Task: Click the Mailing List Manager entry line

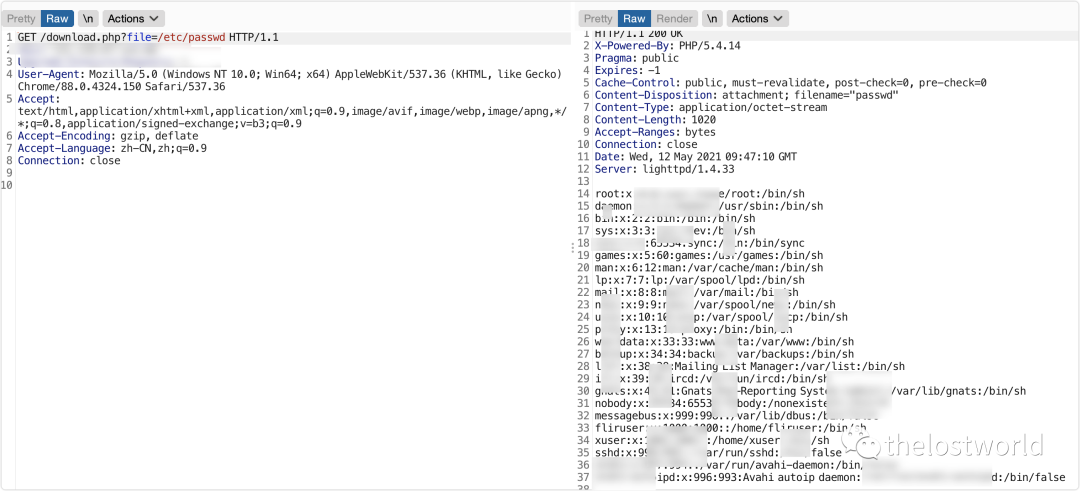Action: coord(749,366)
